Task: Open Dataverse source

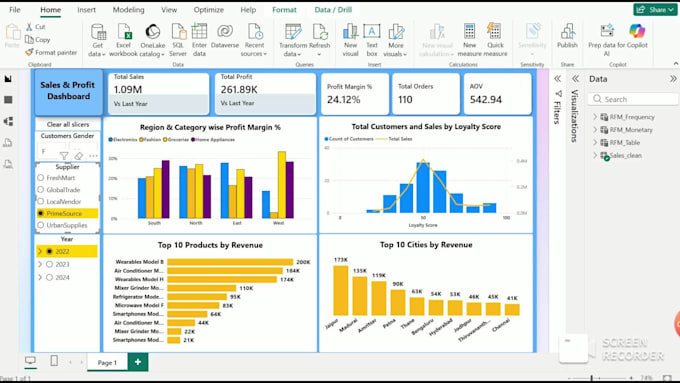Action: click(225, 36)
